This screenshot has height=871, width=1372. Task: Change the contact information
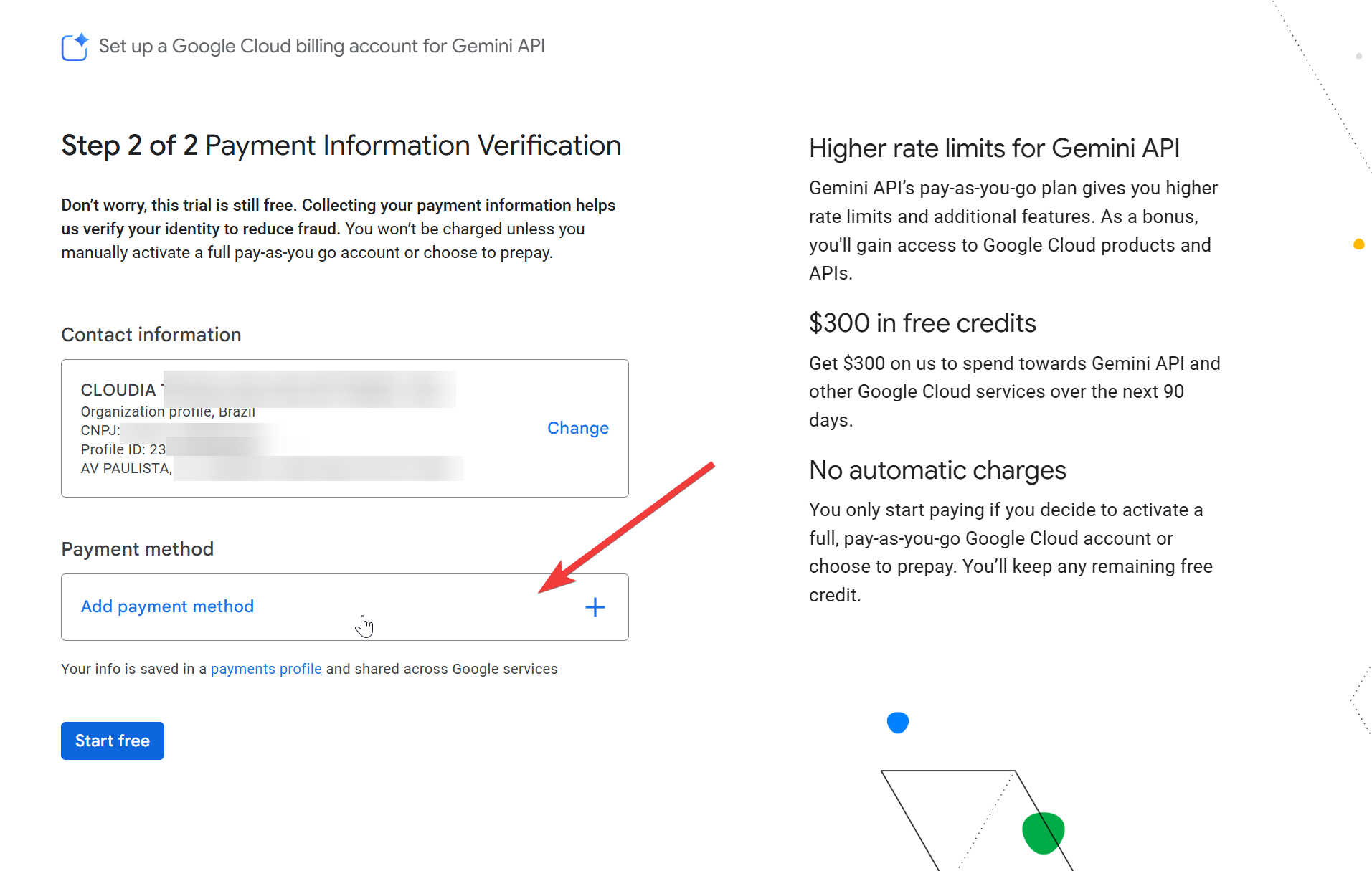[578, 428]
